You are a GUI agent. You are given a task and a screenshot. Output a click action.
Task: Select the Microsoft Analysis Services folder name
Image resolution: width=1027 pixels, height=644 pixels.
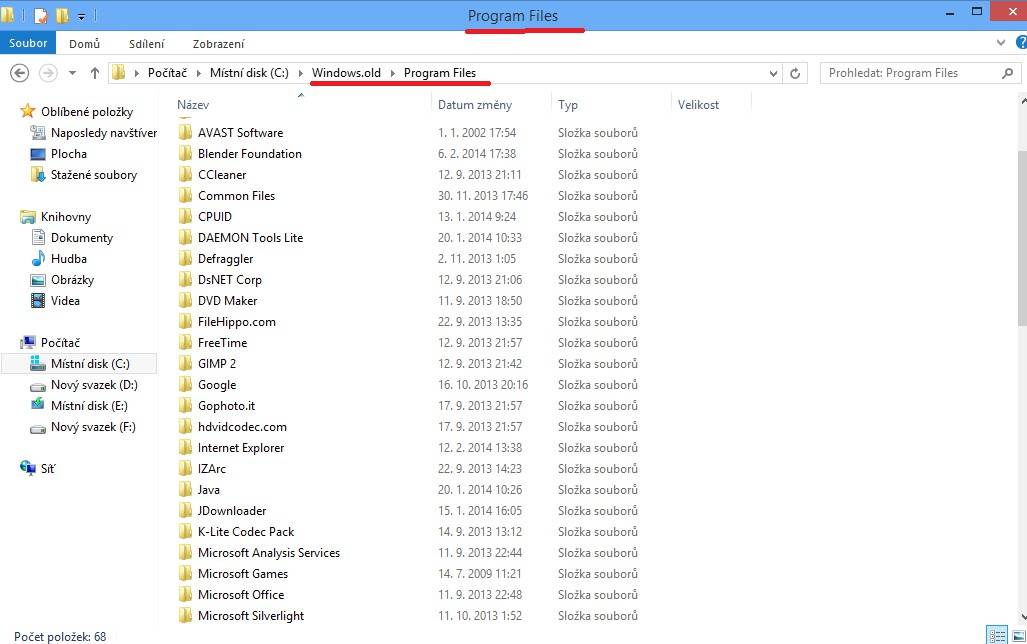point(269,552)
